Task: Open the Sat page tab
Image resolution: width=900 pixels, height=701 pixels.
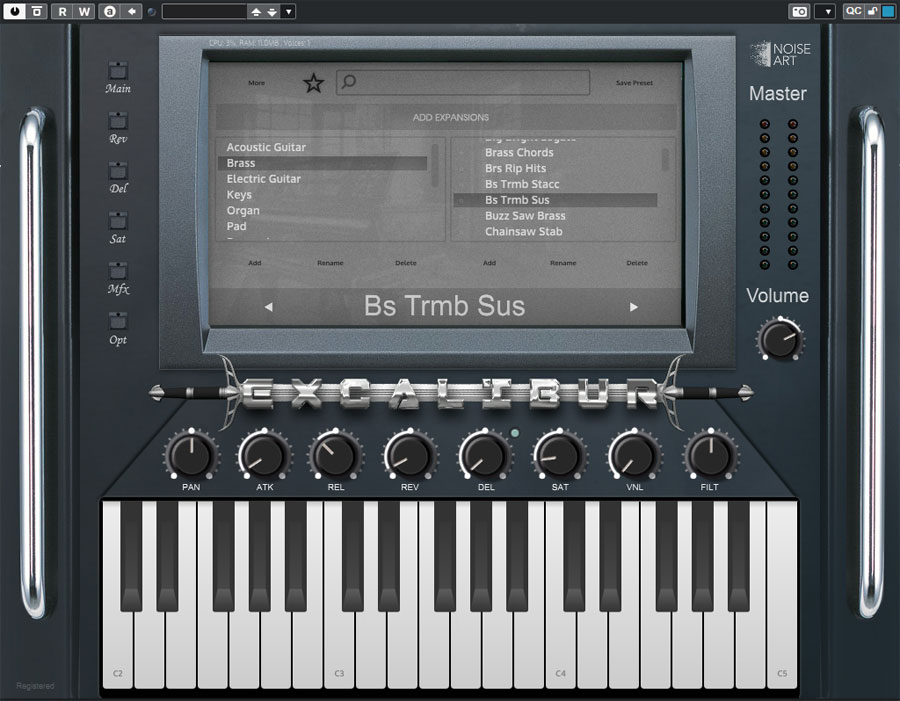Action: (x=118, y=220)
